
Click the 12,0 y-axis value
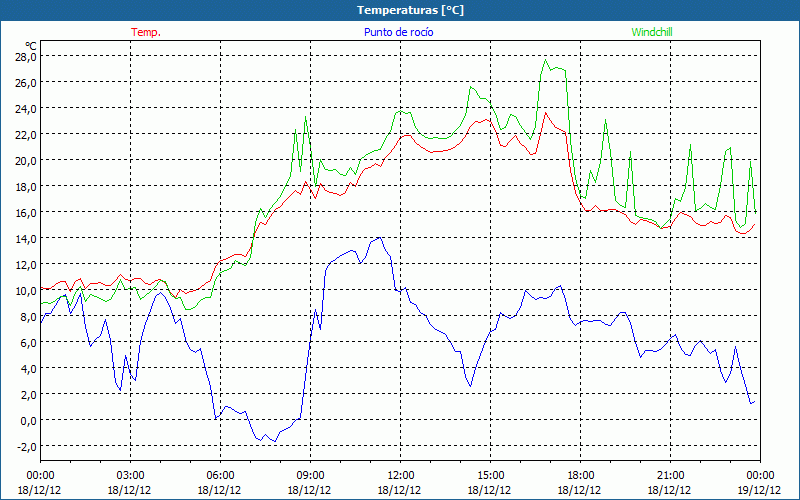[x=26, y=265]
